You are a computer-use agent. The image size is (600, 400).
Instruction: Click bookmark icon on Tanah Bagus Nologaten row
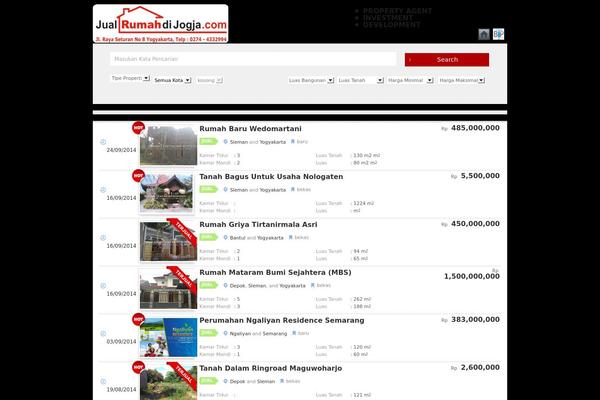[293, 189]
